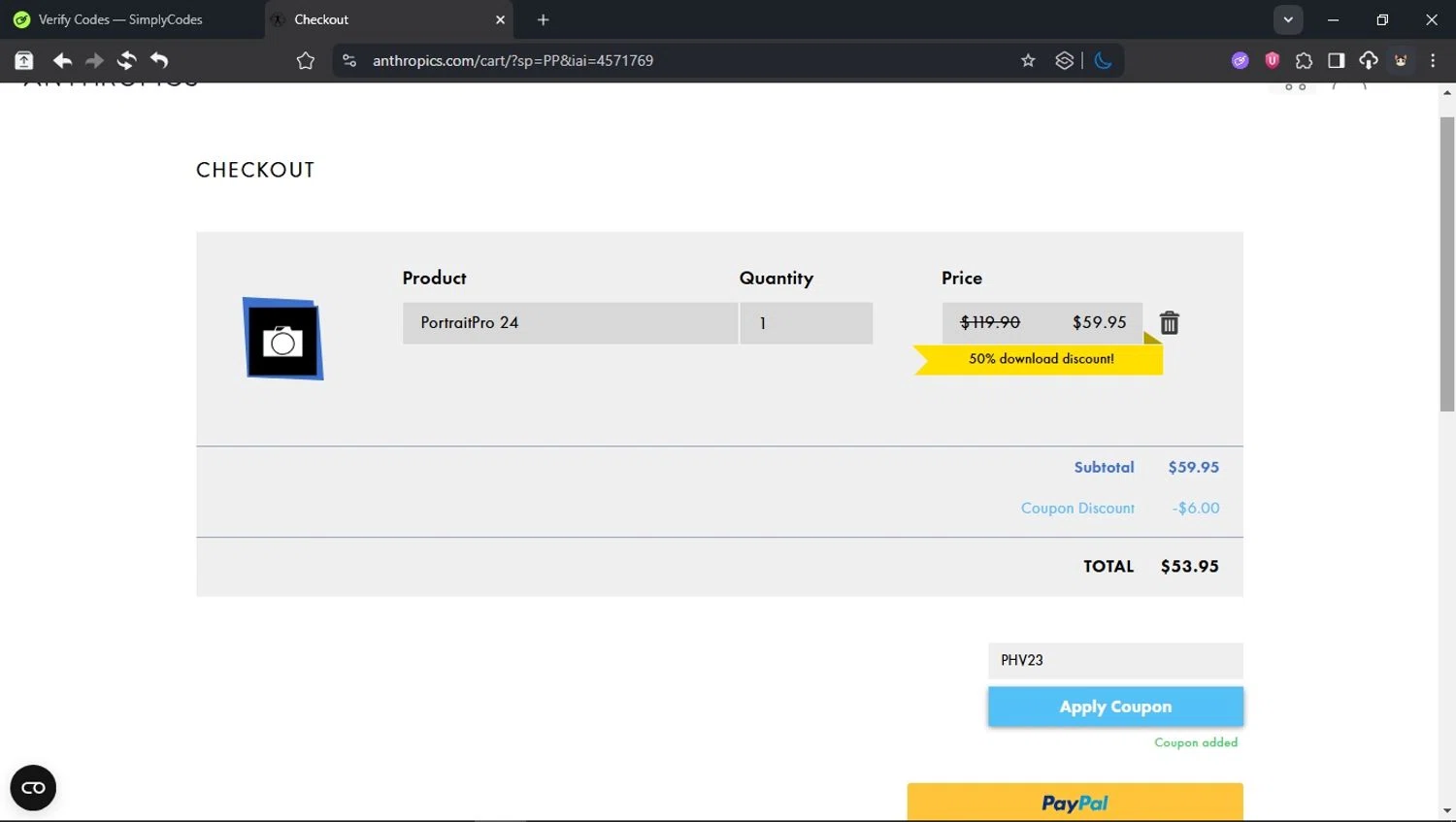Click the struck-through $119.90 price

point(990,322)
